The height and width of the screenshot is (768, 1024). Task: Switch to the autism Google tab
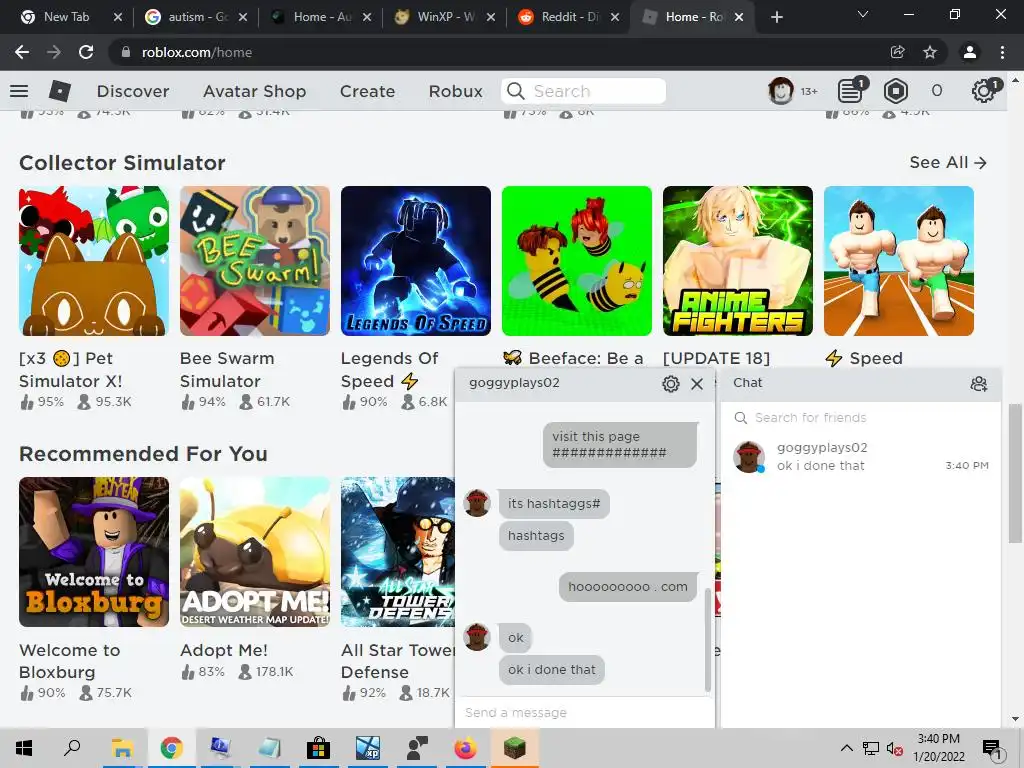(197, 17)
